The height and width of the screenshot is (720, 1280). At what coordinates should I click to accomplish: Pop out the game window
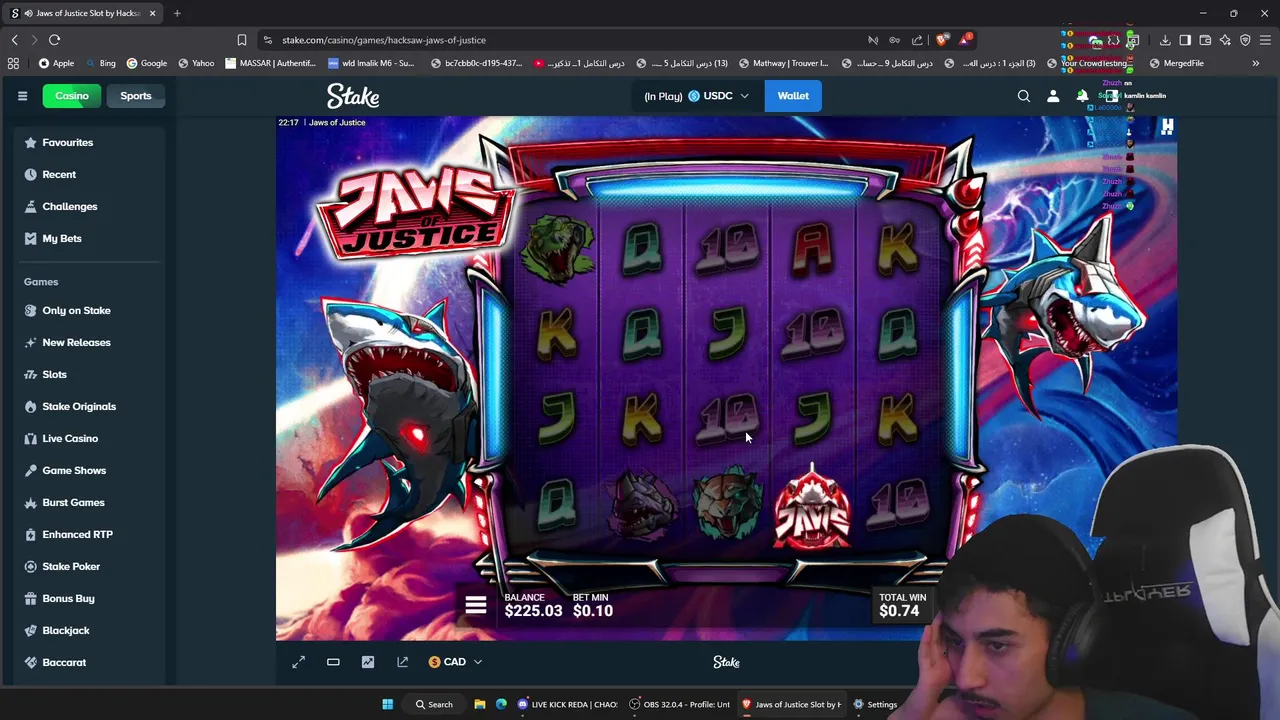coord(402,662)
